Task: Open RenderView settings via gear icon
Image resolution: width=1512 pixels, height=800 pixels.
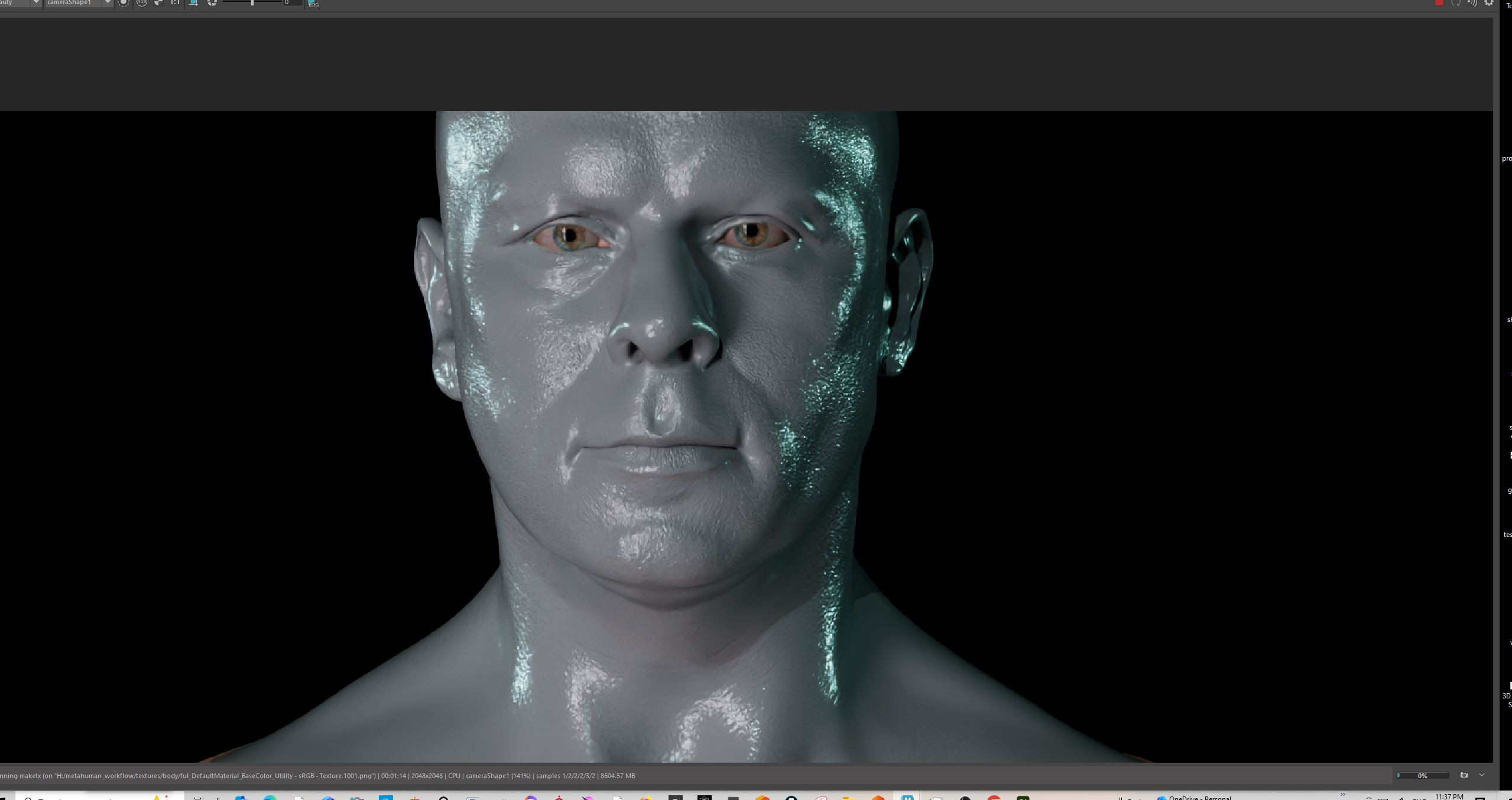Action: click(x=1487, y=4)
